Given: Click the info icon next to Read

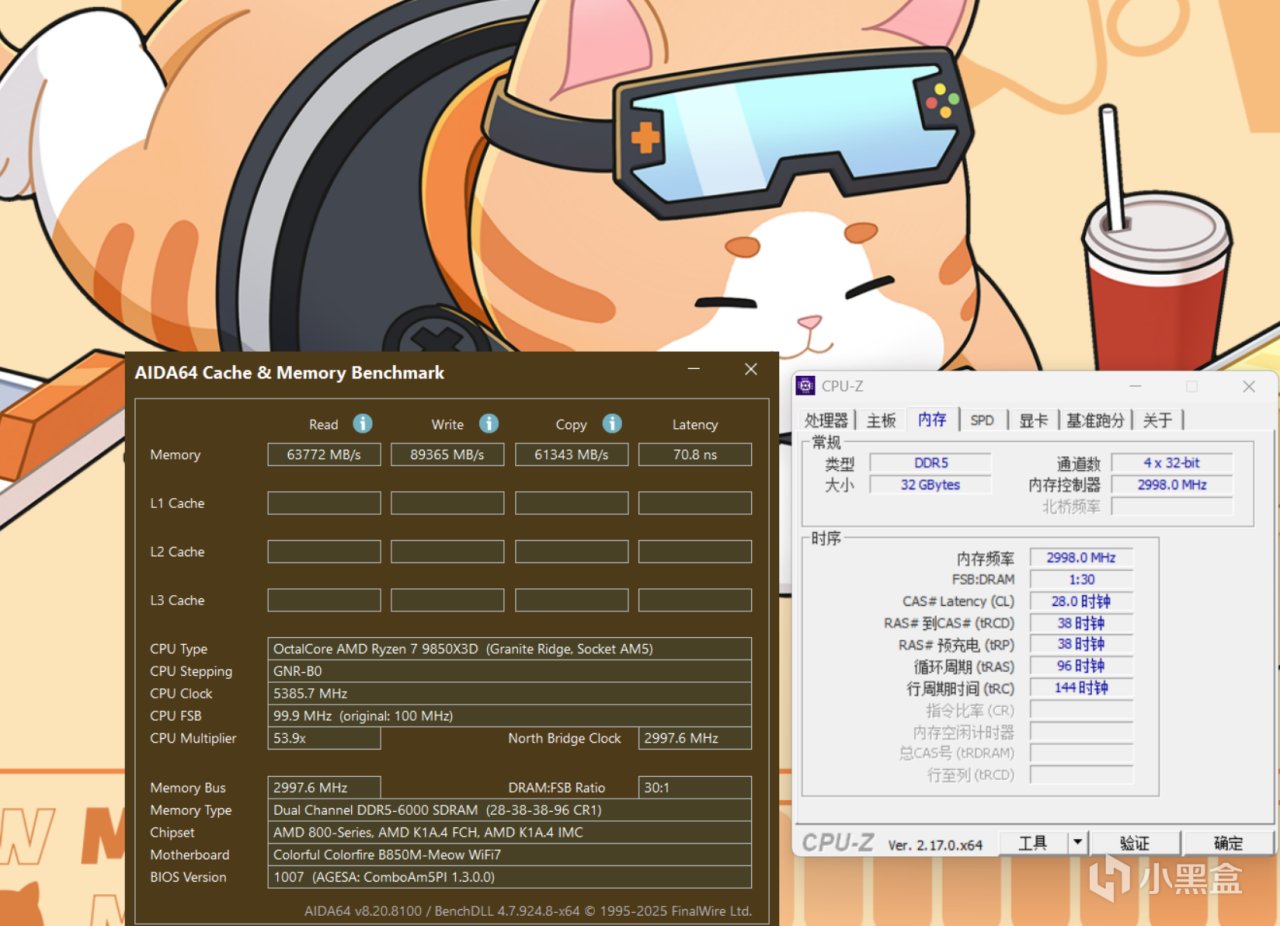Looking at the screenshot, I should 363,424.
